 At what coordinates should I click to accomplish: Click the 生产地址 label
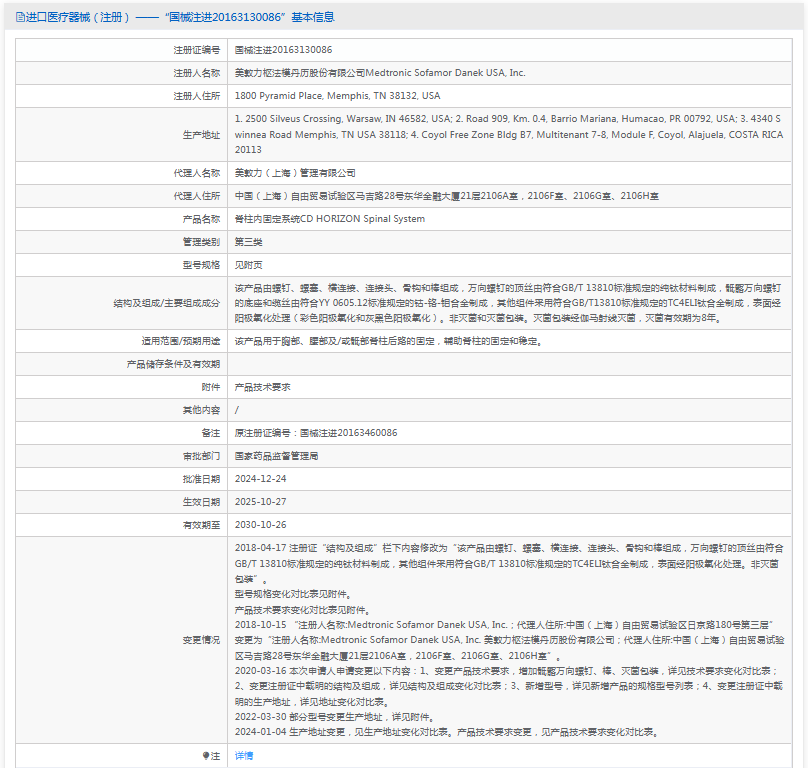coord(201,135)
